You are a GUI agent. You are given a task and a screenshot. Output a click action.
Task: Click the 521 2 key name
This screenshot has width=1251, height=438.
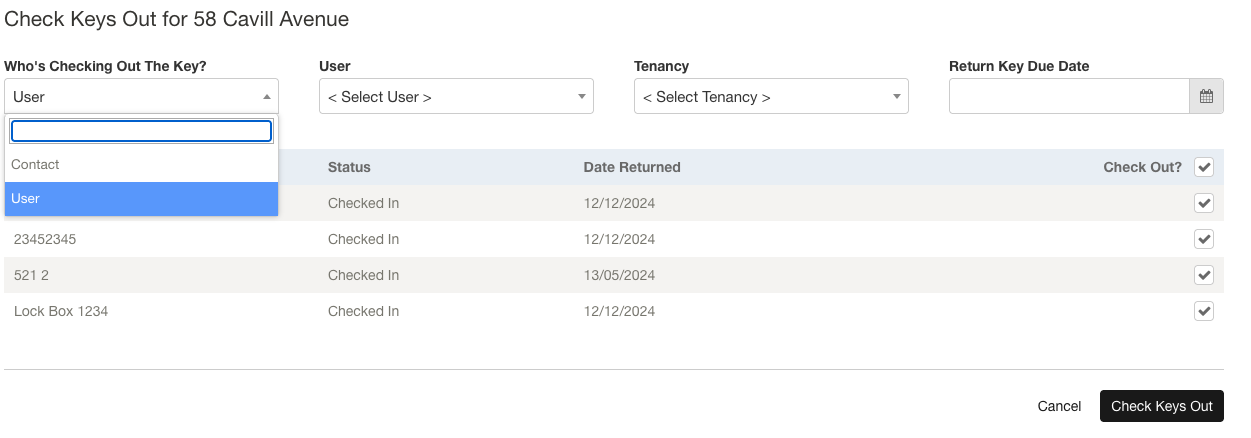tap(31, 275)
